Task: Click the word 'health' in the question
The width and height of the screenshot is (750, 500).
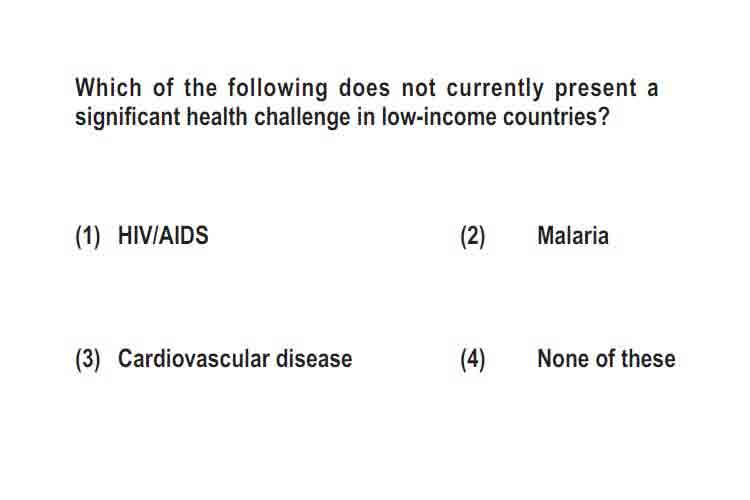Action: click(x=217, y=116)
